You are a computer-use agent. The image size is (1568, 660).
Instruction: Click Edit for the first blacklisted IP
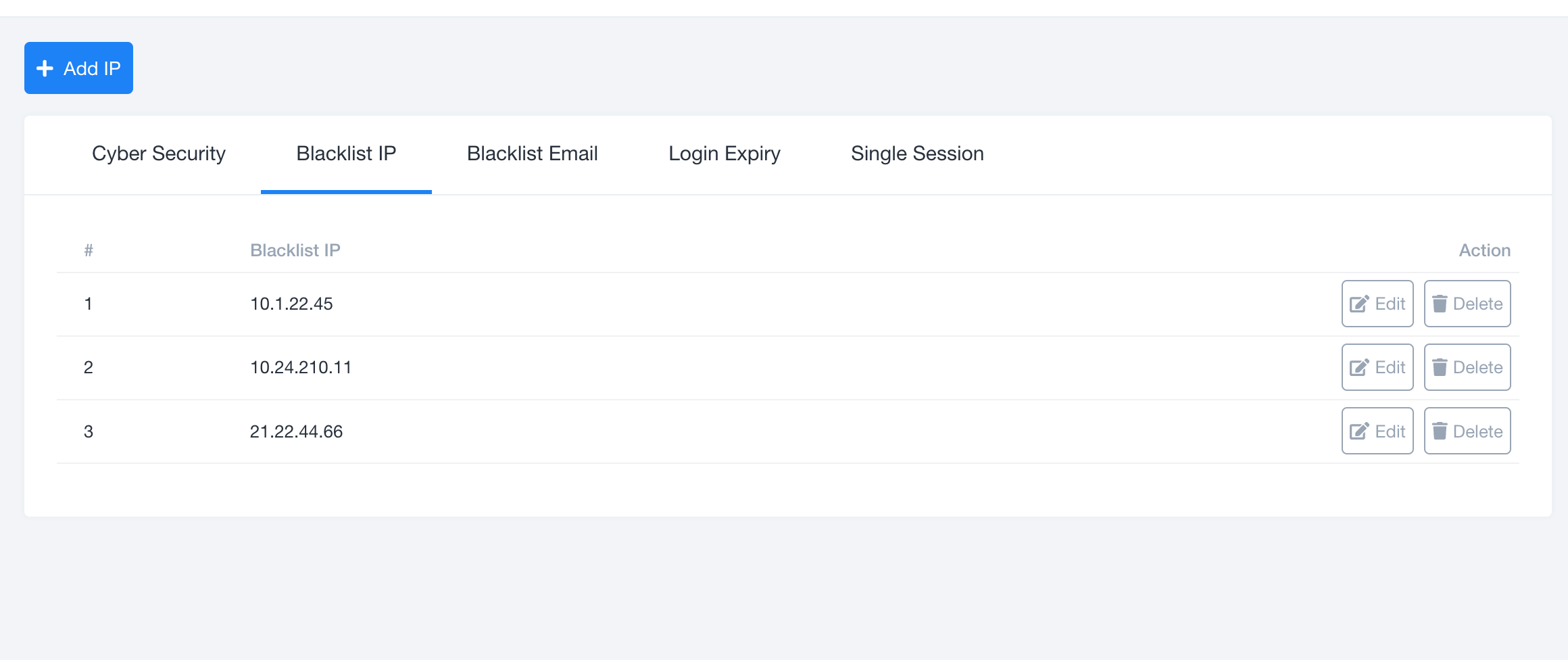point(1377,303)
